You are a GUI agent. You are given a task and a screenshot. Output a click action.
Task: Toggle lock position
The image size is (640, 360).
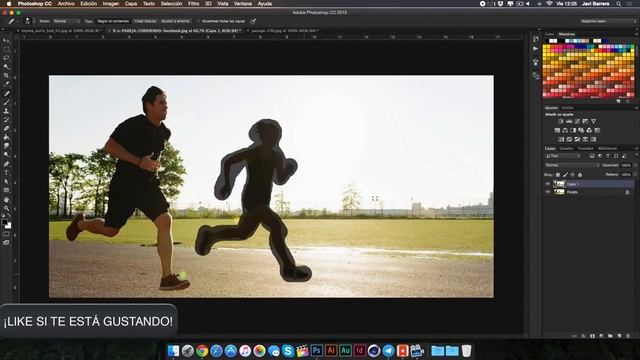tap(573, 175)
